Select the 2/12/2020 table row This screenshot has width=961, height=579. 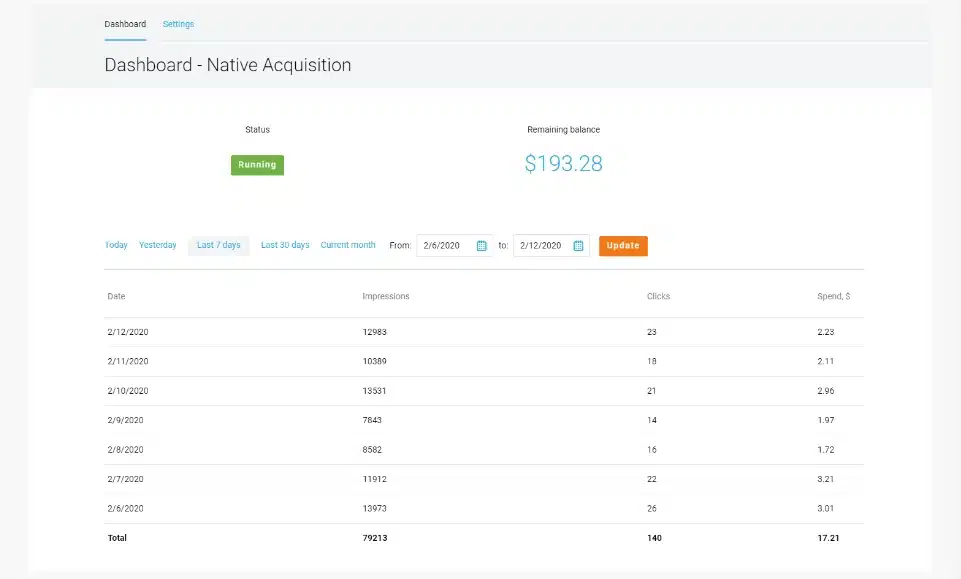click(484, 332)
